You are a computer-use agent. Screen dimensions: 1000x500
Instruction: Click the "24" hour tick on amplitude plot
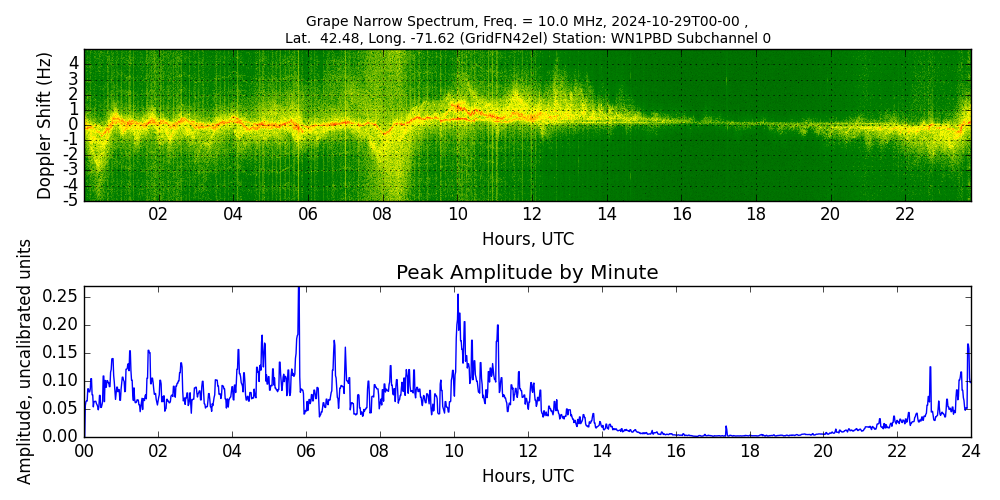[970, 451]
